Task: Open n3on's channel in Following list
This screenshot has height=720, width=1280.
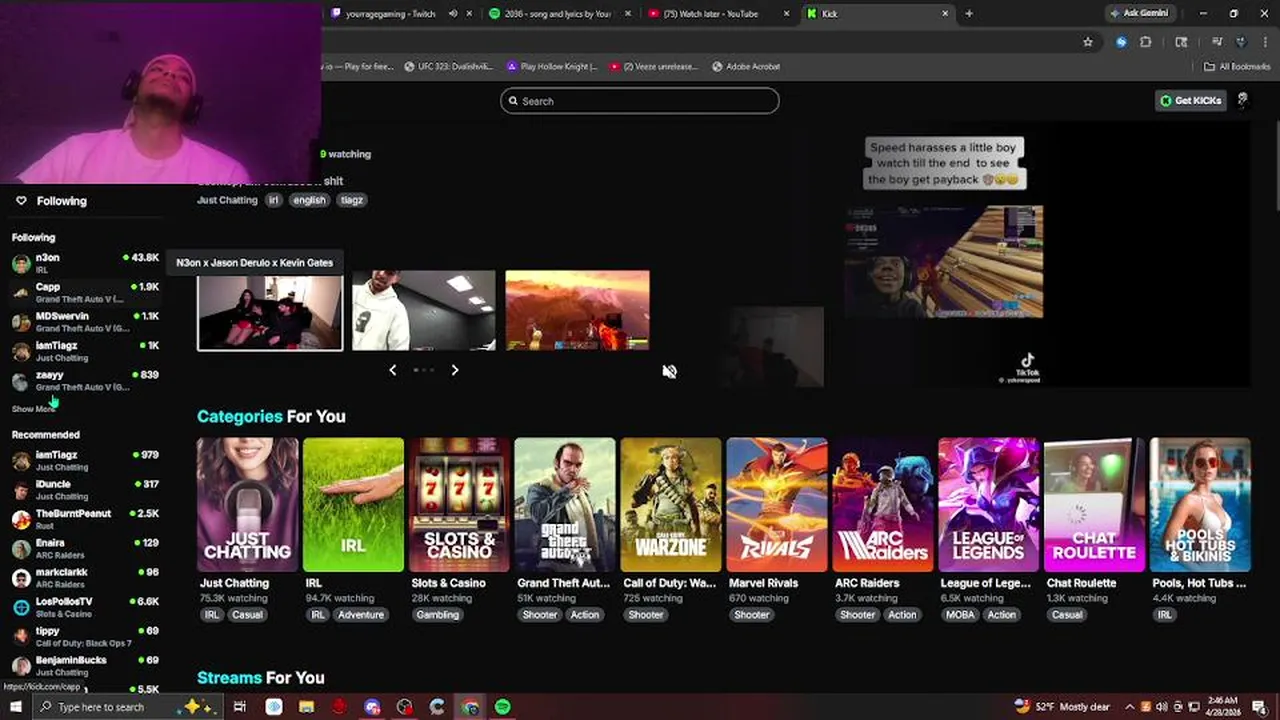Action: click(85, 263)
